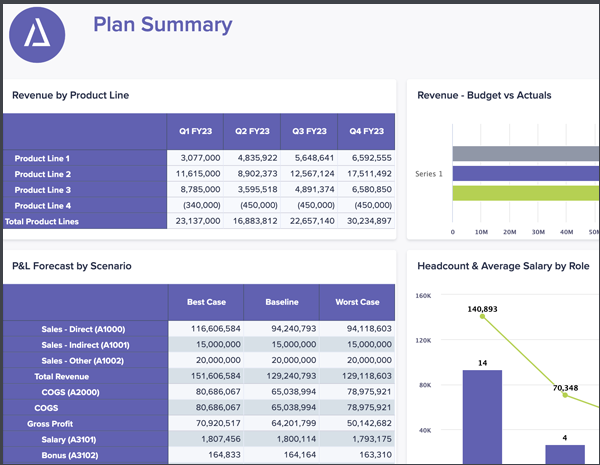Click the short headcount bar labeled 4
Image resolution: width=600 pixels, height=465 pixels.
565,454
